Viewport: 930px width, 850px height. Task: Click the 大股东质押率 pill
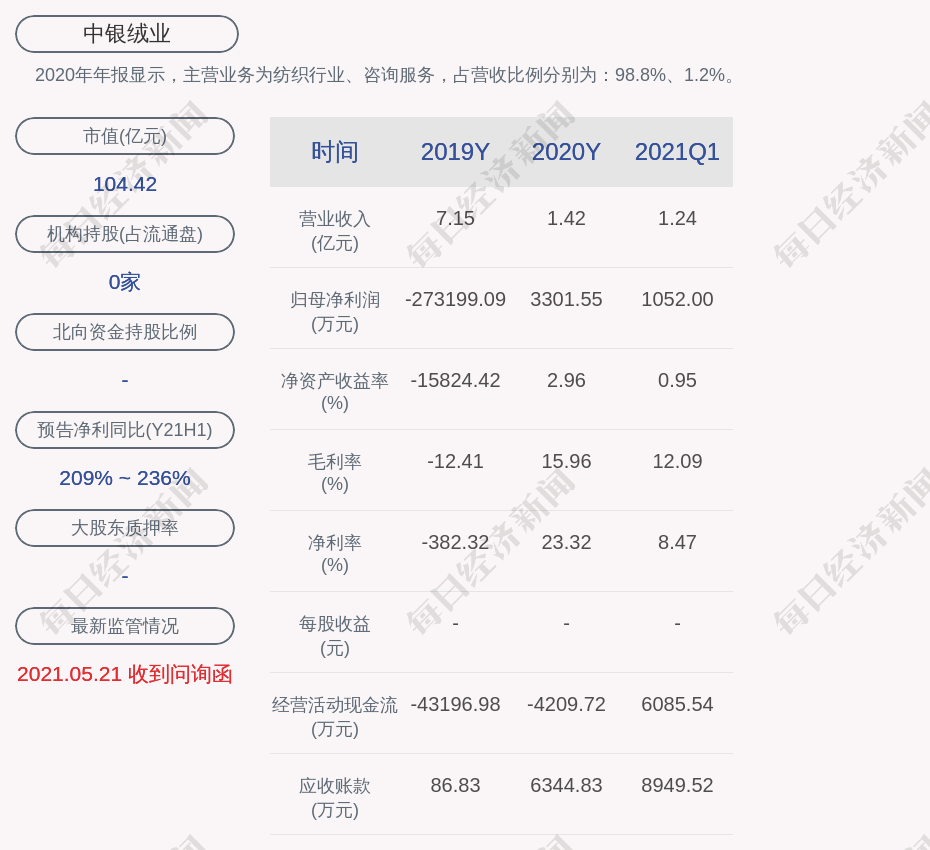coord(125,527)
